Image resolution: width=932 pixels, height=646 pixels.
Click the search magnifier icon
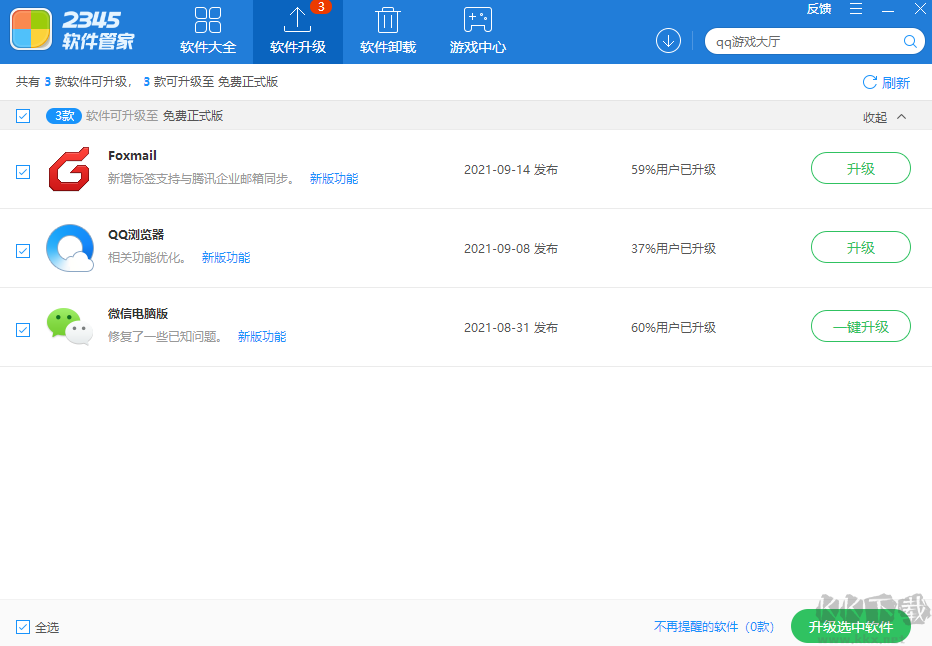point(909,41)
